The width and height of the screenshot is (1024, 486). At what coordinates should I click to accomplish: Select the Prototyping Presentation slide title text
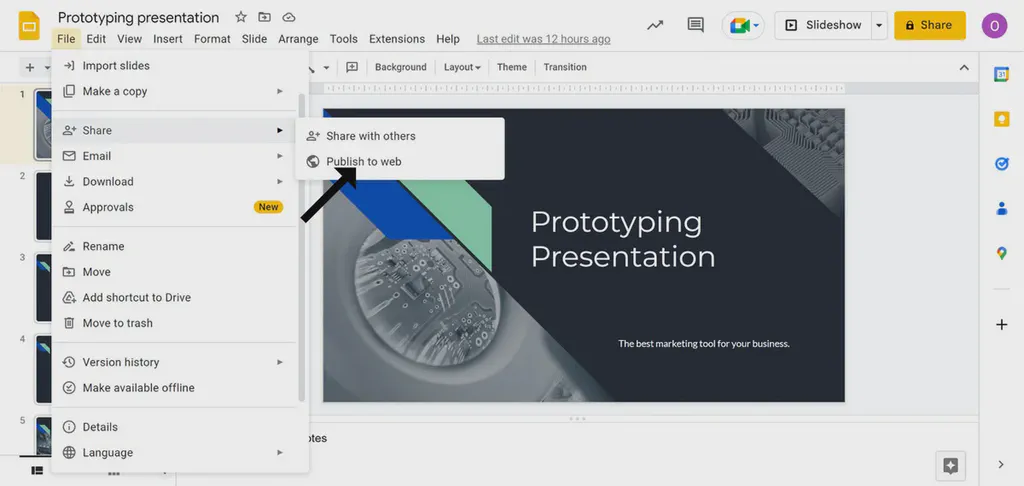point(622,239)
